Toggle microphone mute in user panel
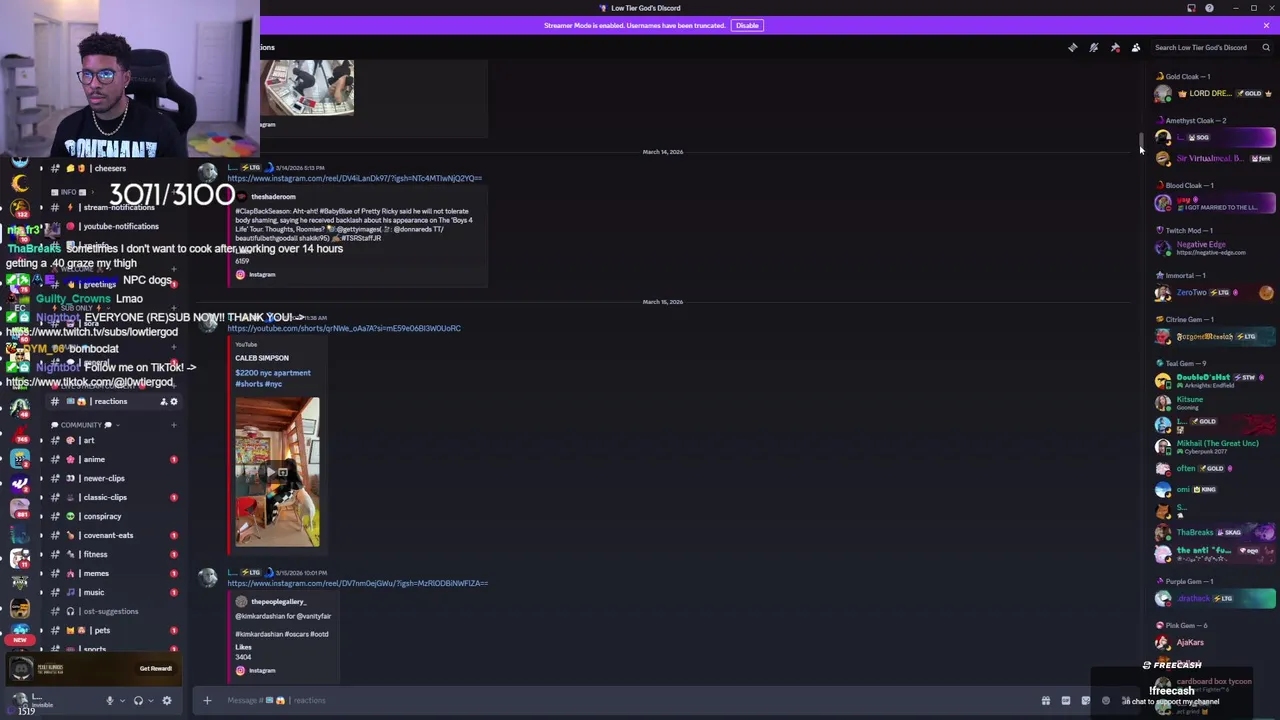This screenshot has width=1280, height=720. [x=110, y=700]
